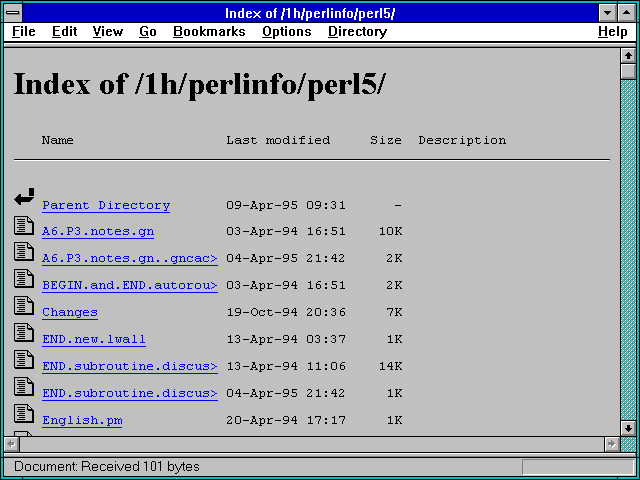The width and height of the screenshot is (640, 480).
Task: Click the file icon next to BEGIN.and.END.autorou>
Action: point(24,279)
